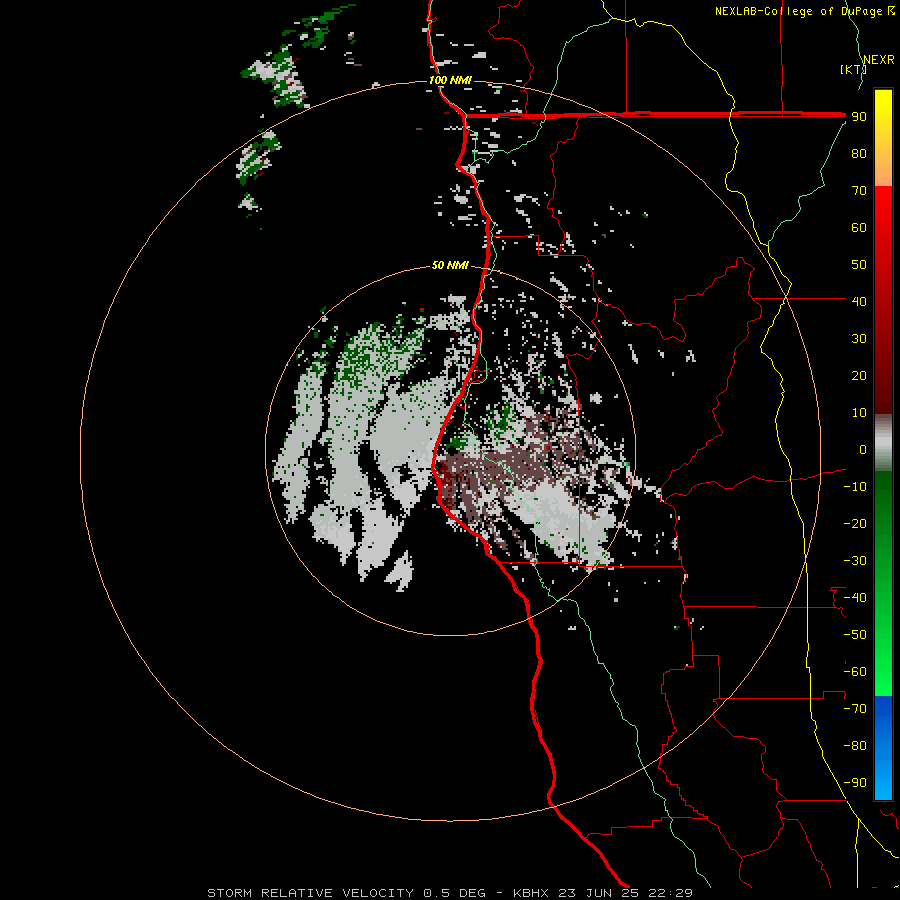Screen dimensions: 900x900
Task: Click the STORM RELATIVE VELOCITY caption text
Action: (x=449, y=893)
